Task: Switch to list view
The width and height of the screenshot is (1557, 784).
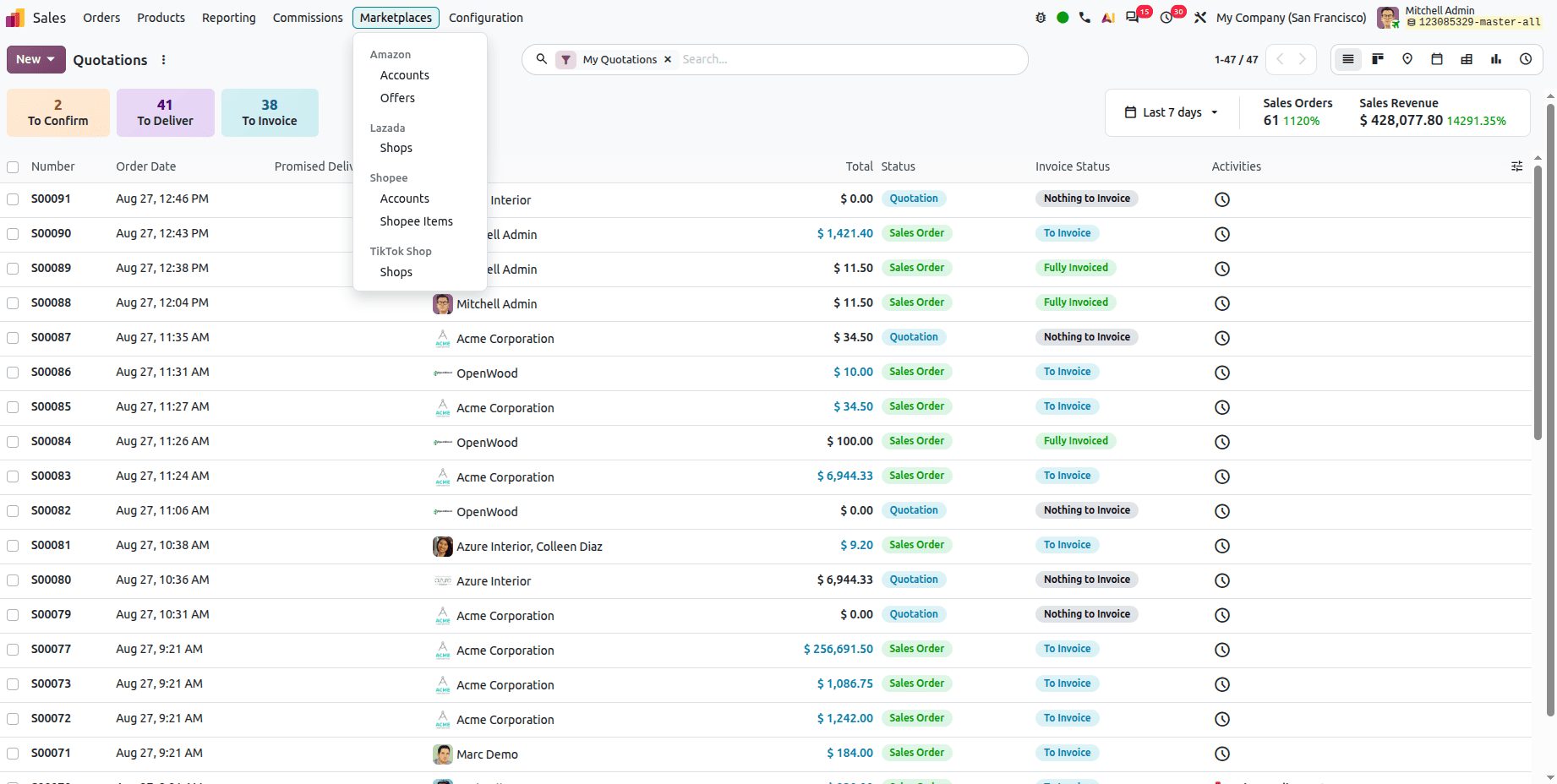Action: tap(1348, 59)
